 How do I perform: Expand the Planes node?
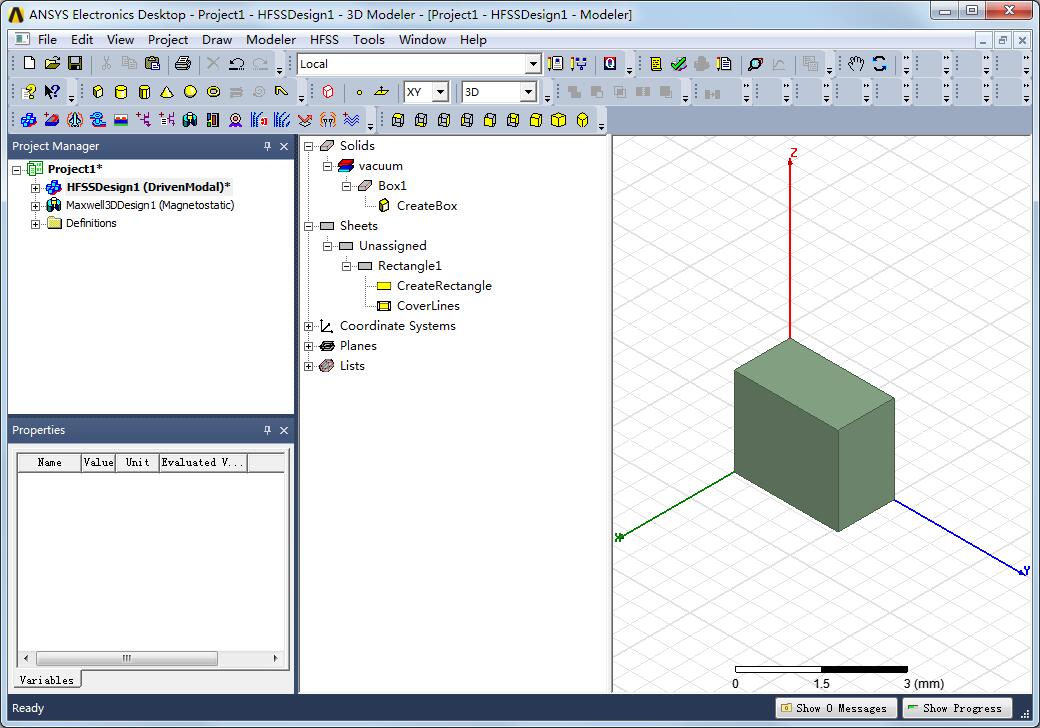(x=308, y=346)
